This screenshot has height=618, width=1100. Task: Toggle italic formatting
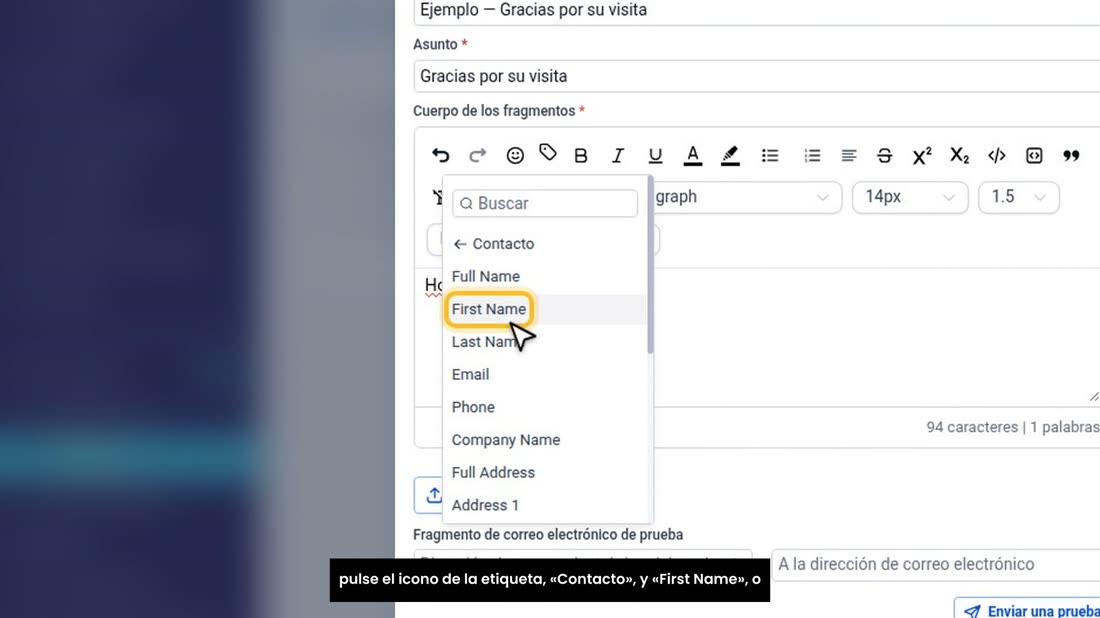618,156
